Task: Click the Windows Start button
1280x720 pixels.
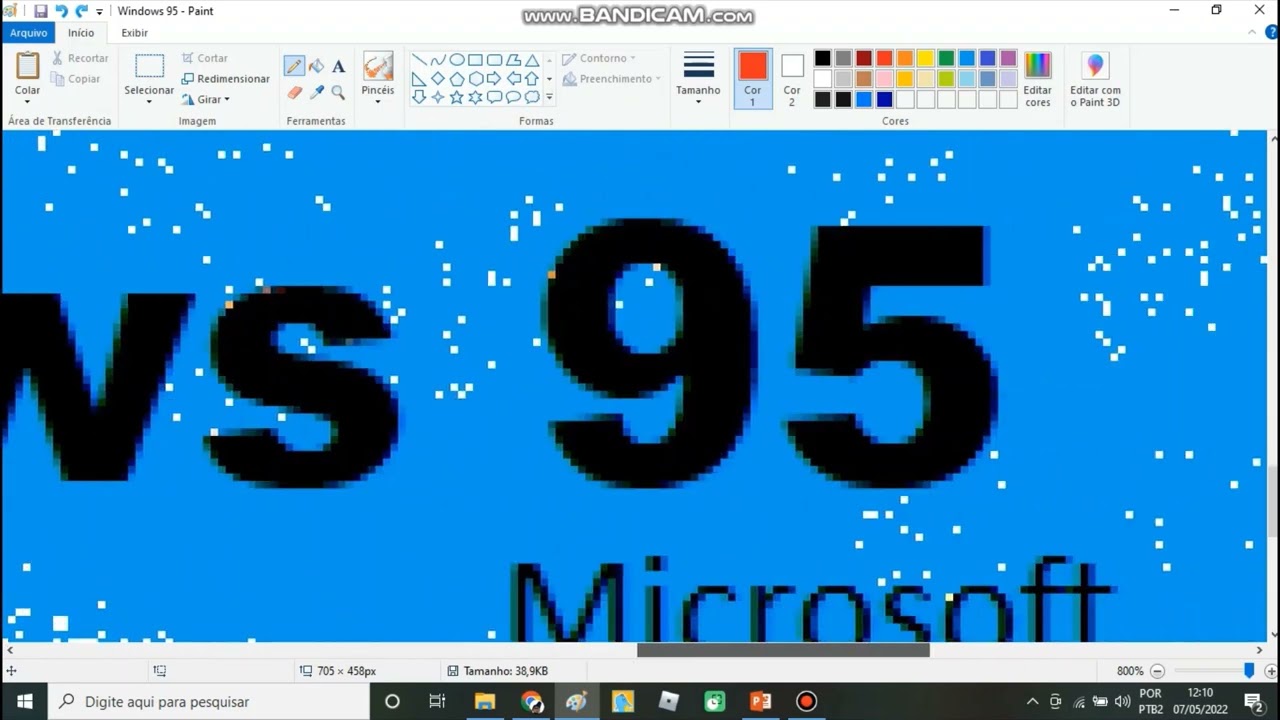Action: coord(24,701)
